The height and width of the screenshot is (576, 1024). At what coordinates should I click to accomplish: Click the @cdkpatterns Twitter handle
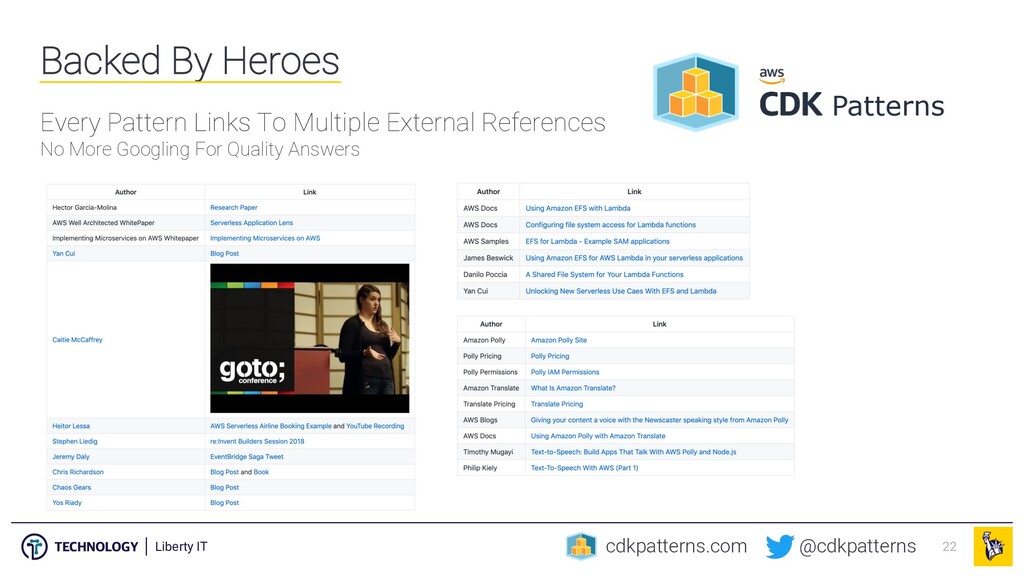[x=857, y=546]
